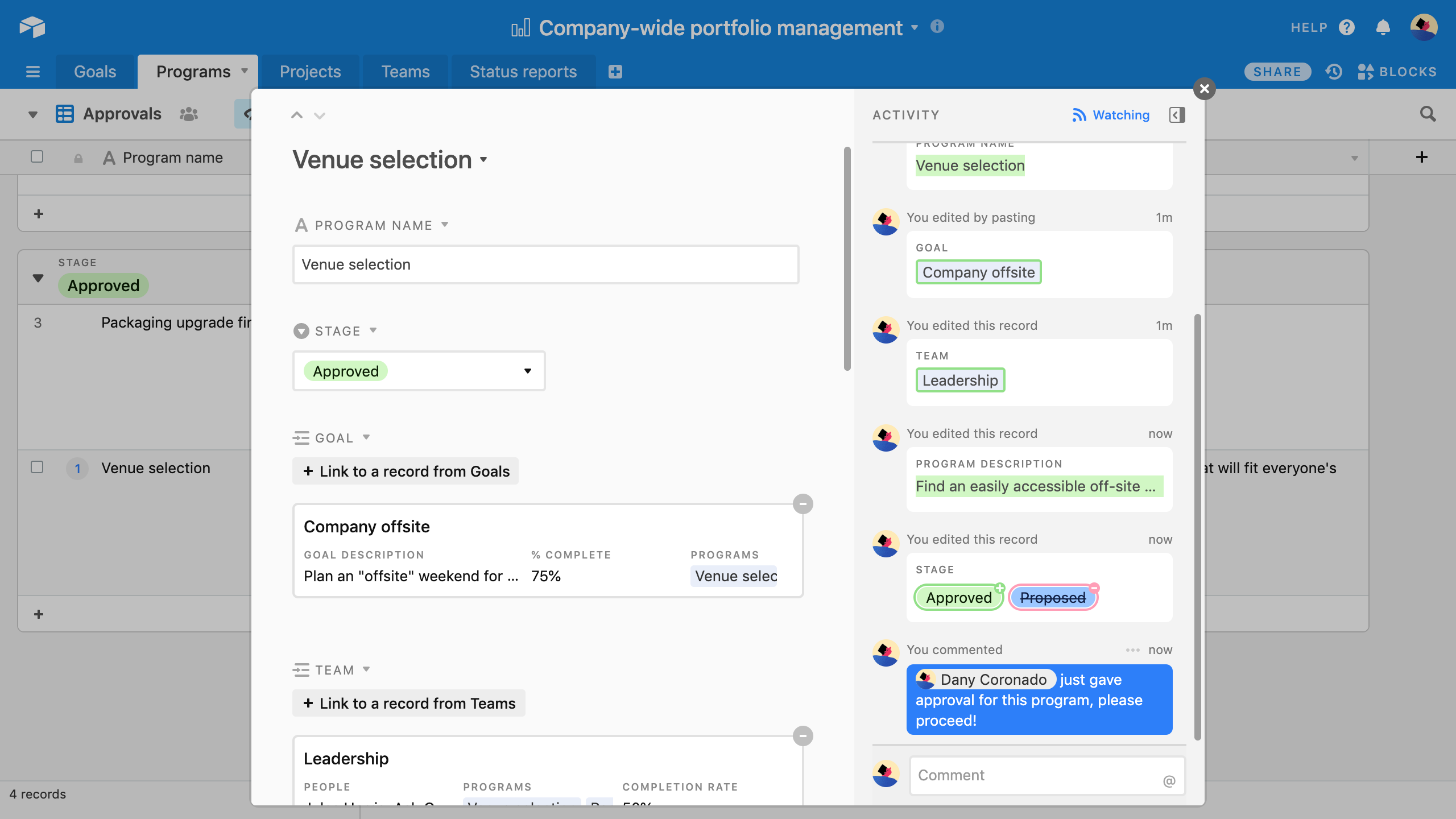Switch to the Projects tab
1456x819 pixels.
(x=310, y=72)
